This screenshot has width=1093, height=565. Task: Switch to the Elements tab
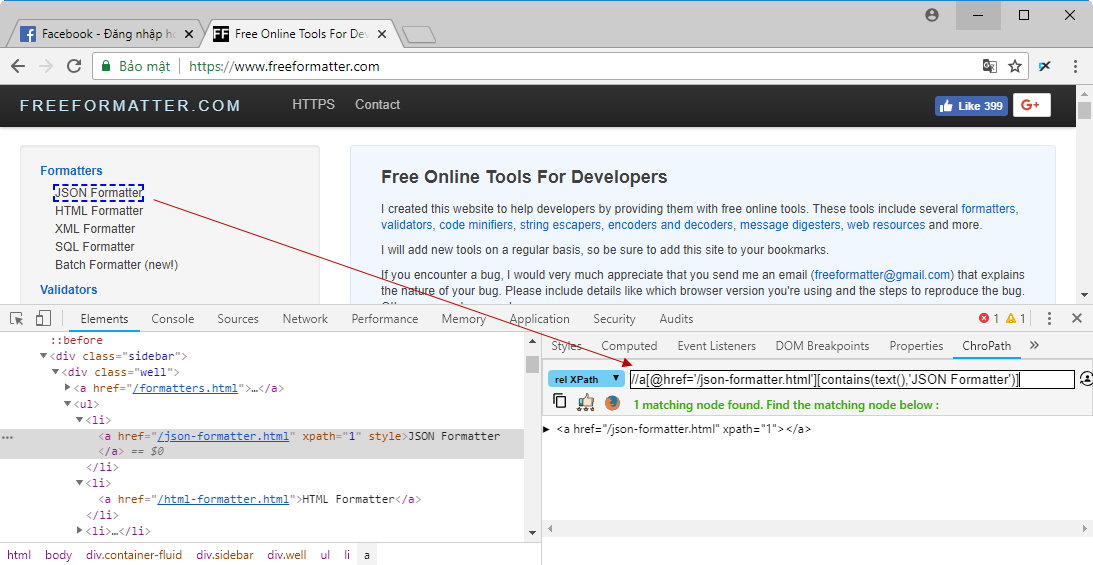(105, 319)
